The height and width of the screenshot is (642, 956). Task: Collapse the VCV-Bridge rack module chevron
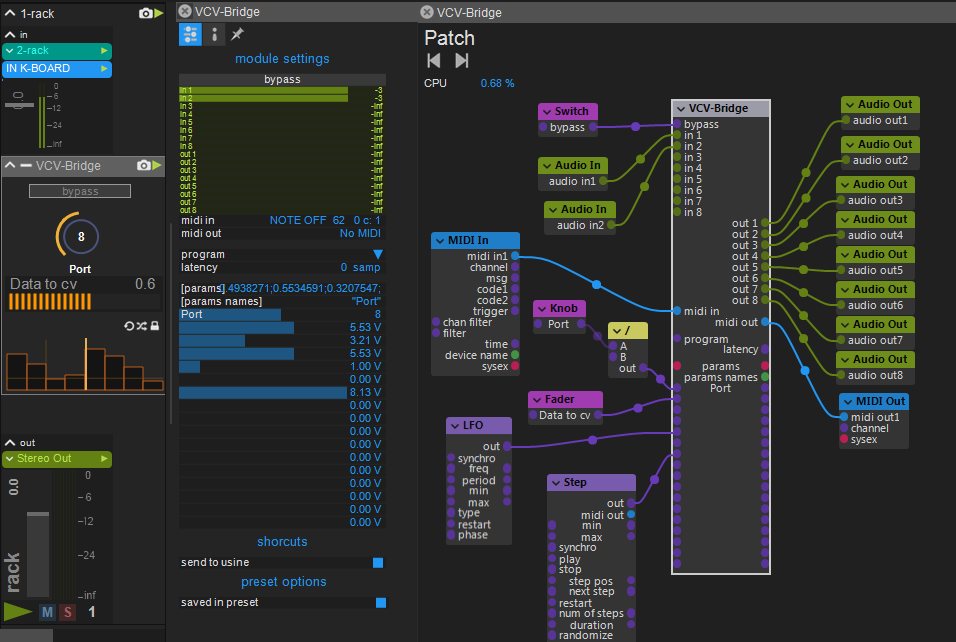10,165
